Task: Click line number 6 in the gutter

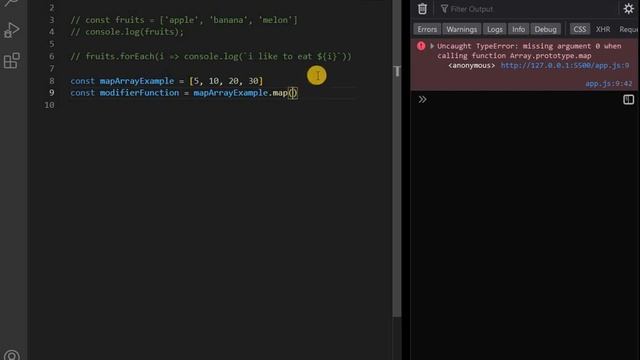Action: click(51, 56)
